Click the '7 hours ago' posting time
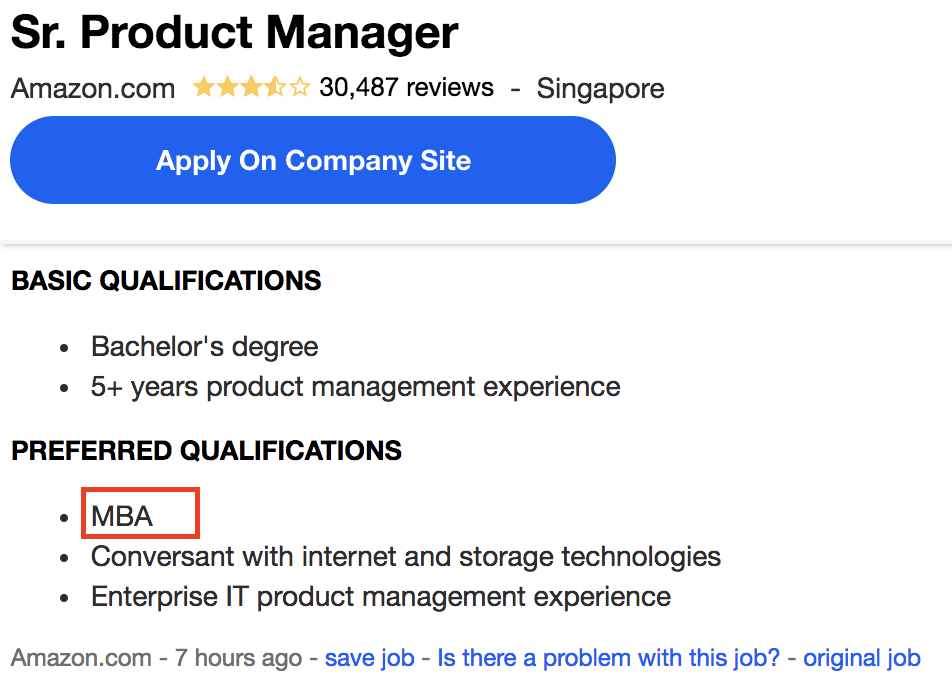The width and height of the screenshot is (952, 692). [x=238, y=658]
